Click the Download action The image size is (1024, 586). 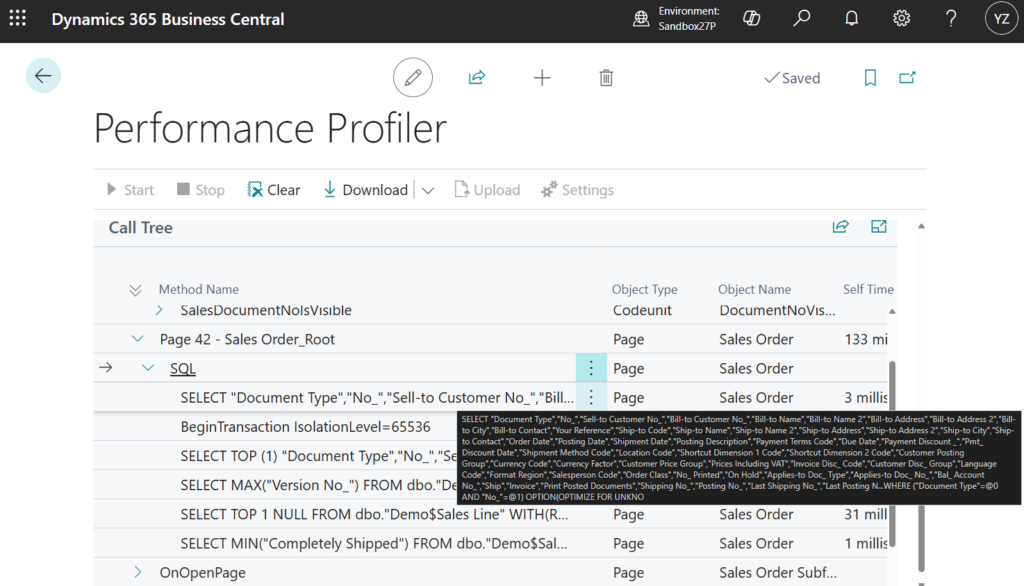pyautogui.click(x=365, y=190)
